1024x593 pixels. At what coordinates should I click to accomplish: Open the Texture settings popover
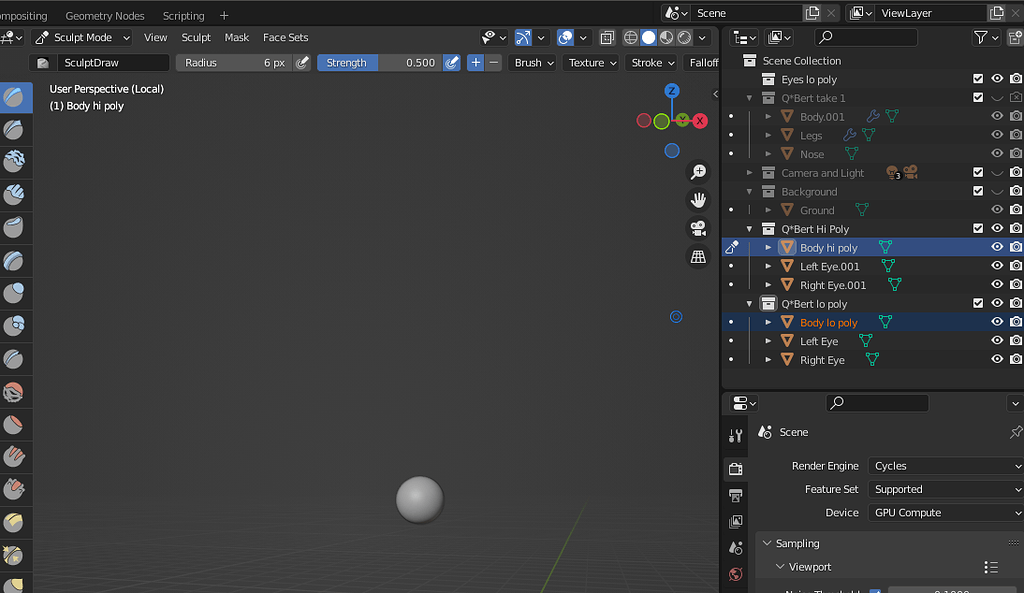click(592, 63)
